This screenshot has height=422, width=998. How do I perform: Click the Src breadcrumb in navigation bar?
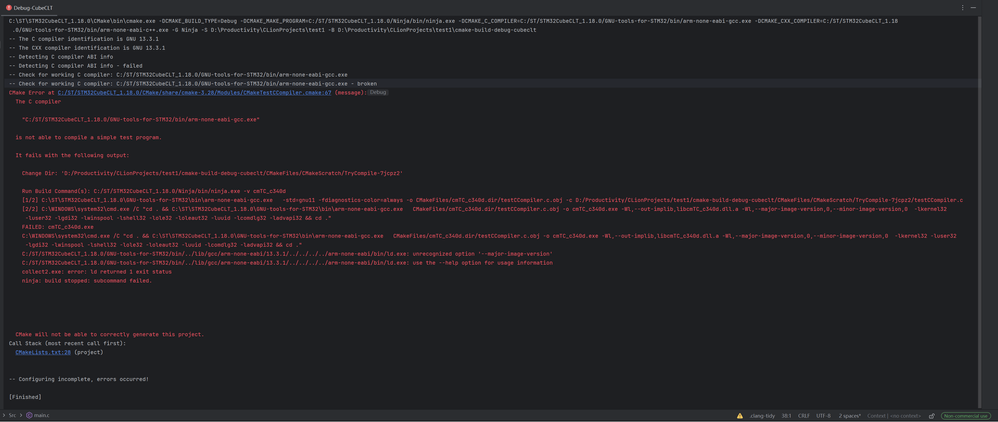[12, 415]
